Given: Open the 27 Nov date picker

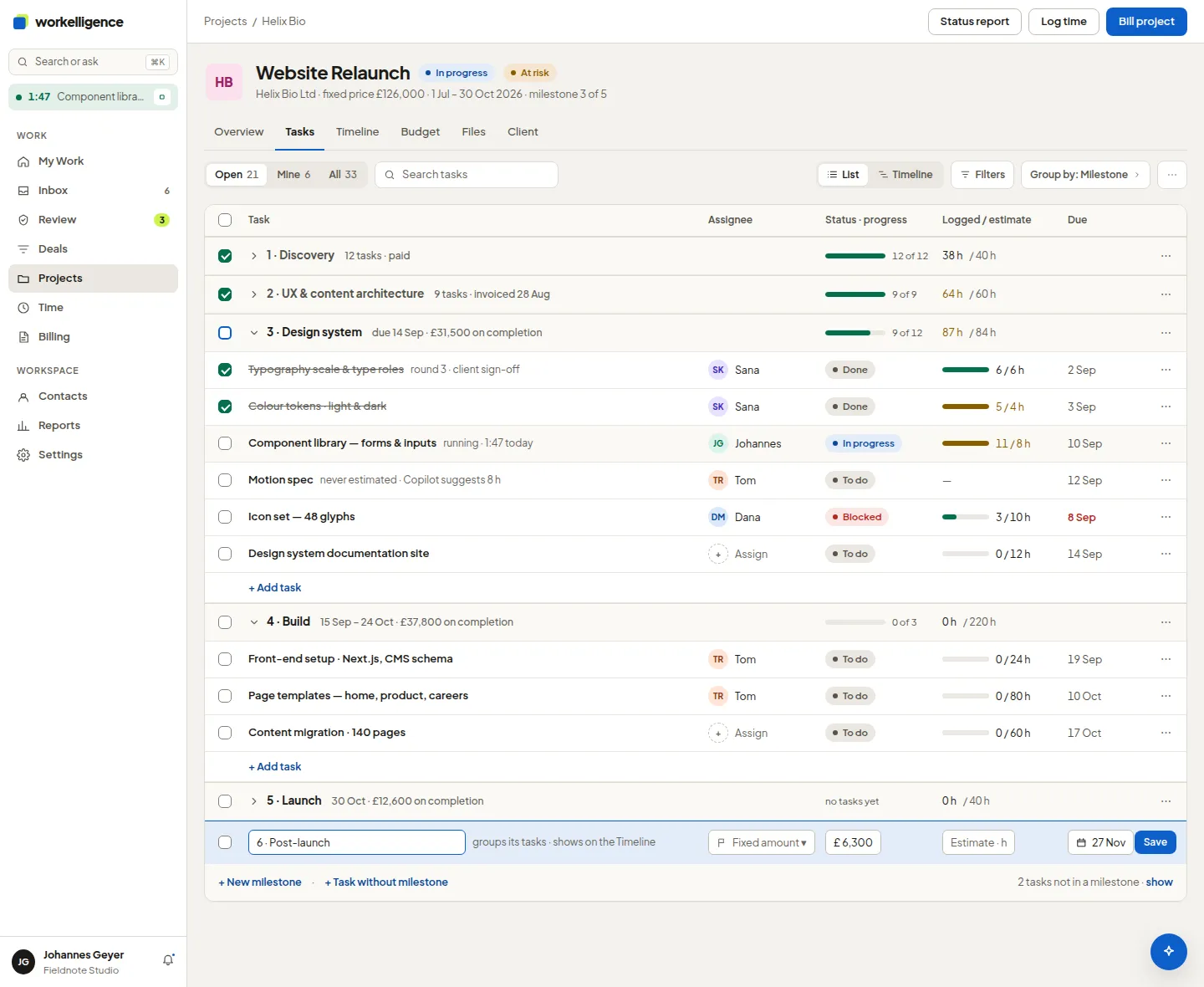Looking at the screenshot, I should 1100,842.
